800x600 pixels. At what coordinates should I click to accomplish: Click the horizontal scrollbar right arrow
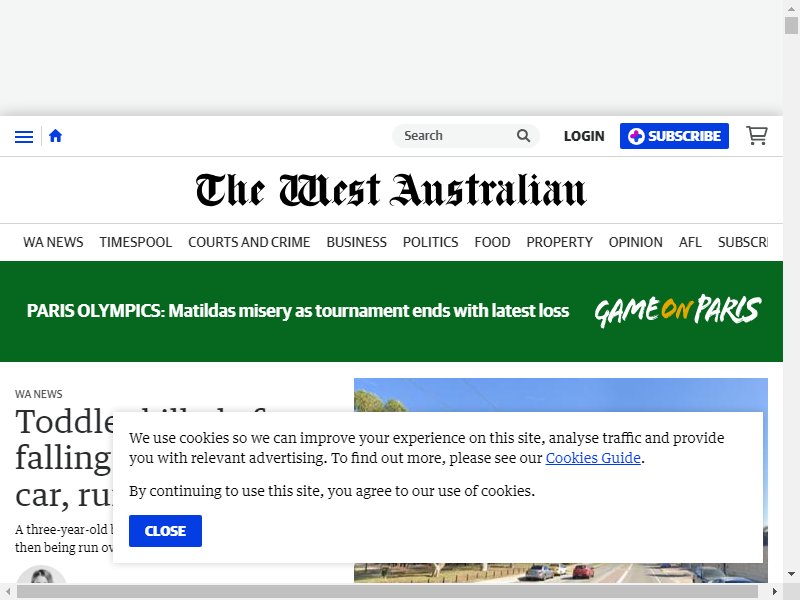pos(774,592)
